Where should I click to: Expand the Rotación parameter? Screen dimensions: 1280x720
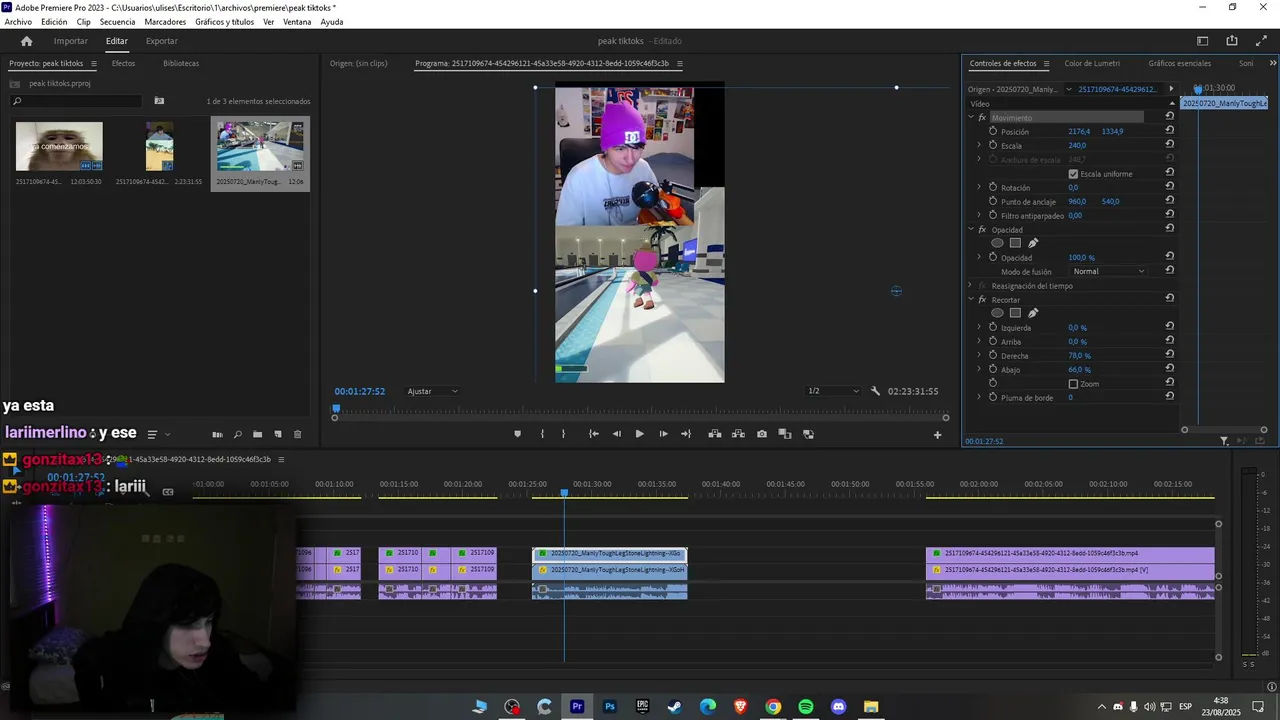pyautogui.click(x=979, y=187)
